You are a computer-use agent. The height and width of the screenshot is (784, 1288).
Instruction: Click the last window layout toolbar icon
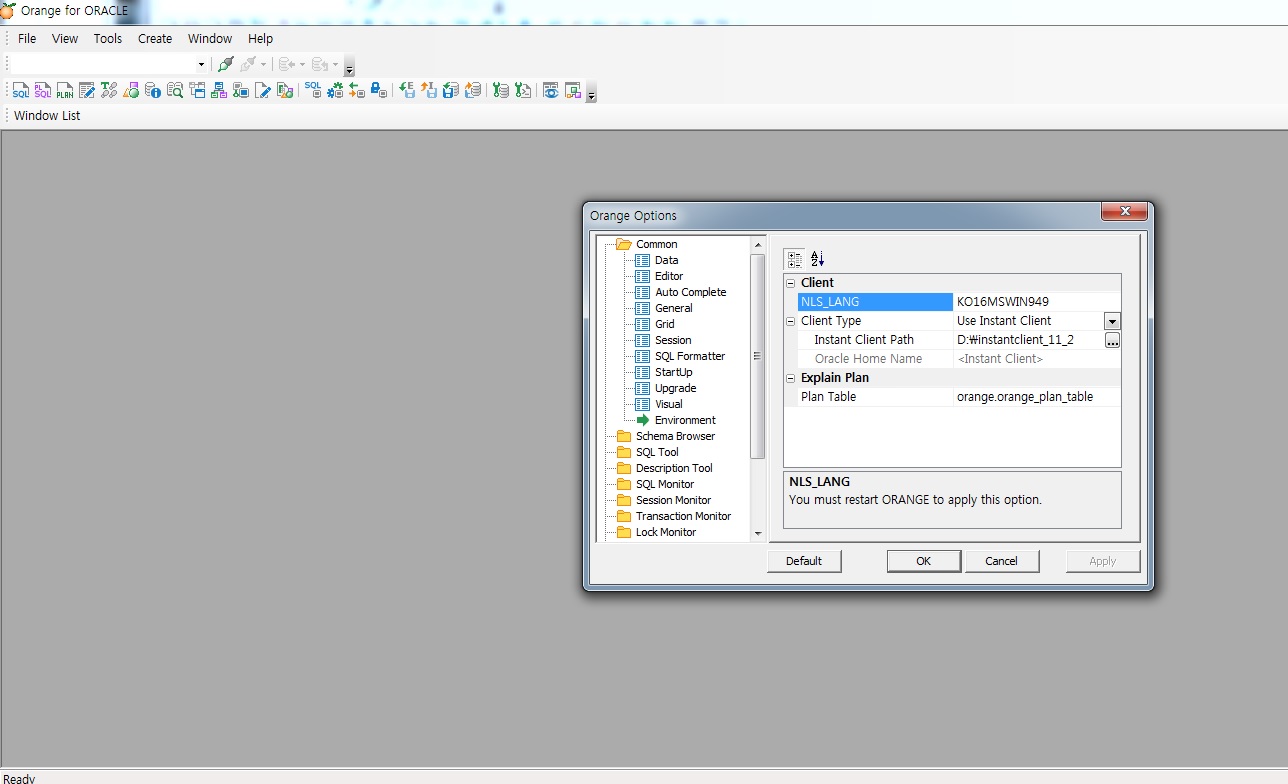tap(573, 90)
